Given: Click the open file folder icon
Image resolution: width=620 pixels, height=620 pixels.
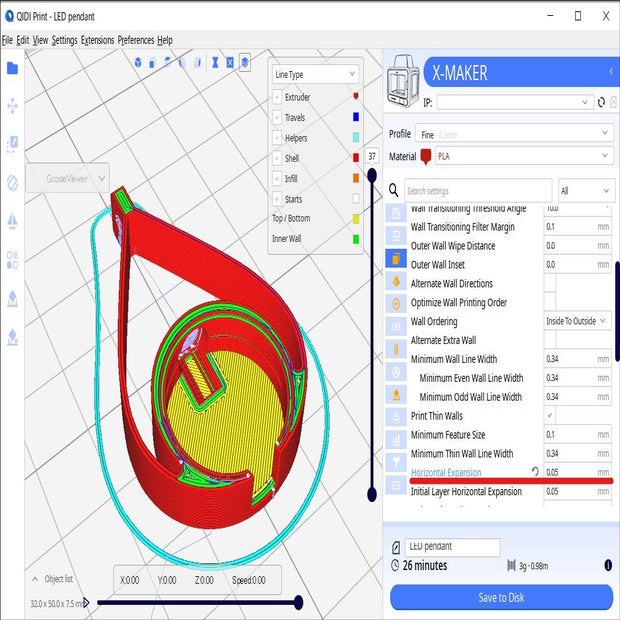Looking at the screenshot, I should [x=12, y=69].
